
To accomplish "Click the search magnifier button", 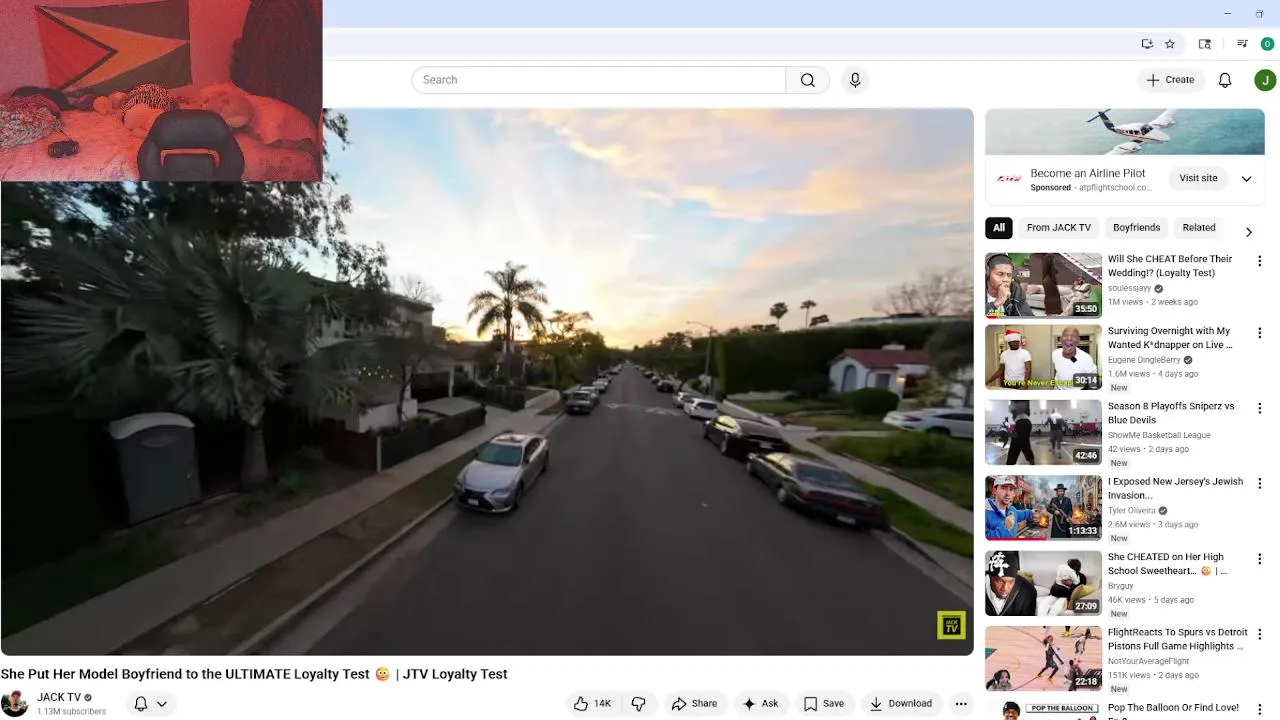I will [808, 80].
